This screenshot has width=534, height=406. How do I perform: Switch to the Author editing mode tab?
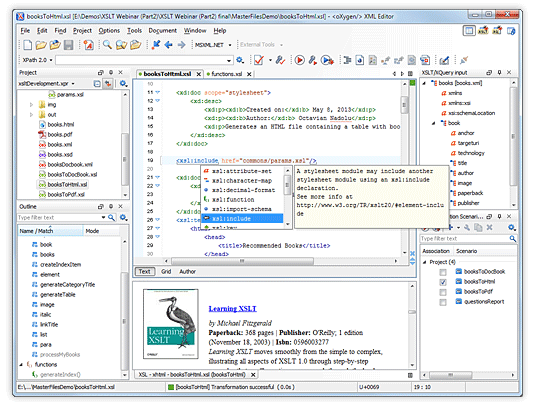click(x=187, y=271)
